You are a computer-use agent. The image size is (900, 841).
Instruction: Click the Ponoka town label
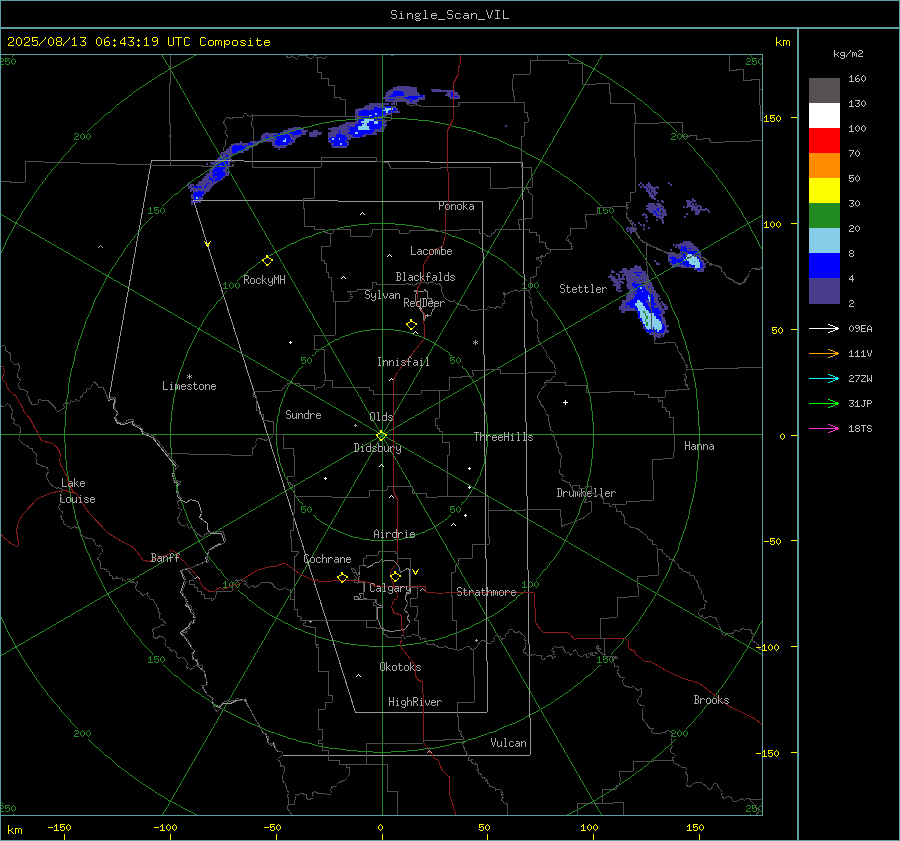(456, 207)
